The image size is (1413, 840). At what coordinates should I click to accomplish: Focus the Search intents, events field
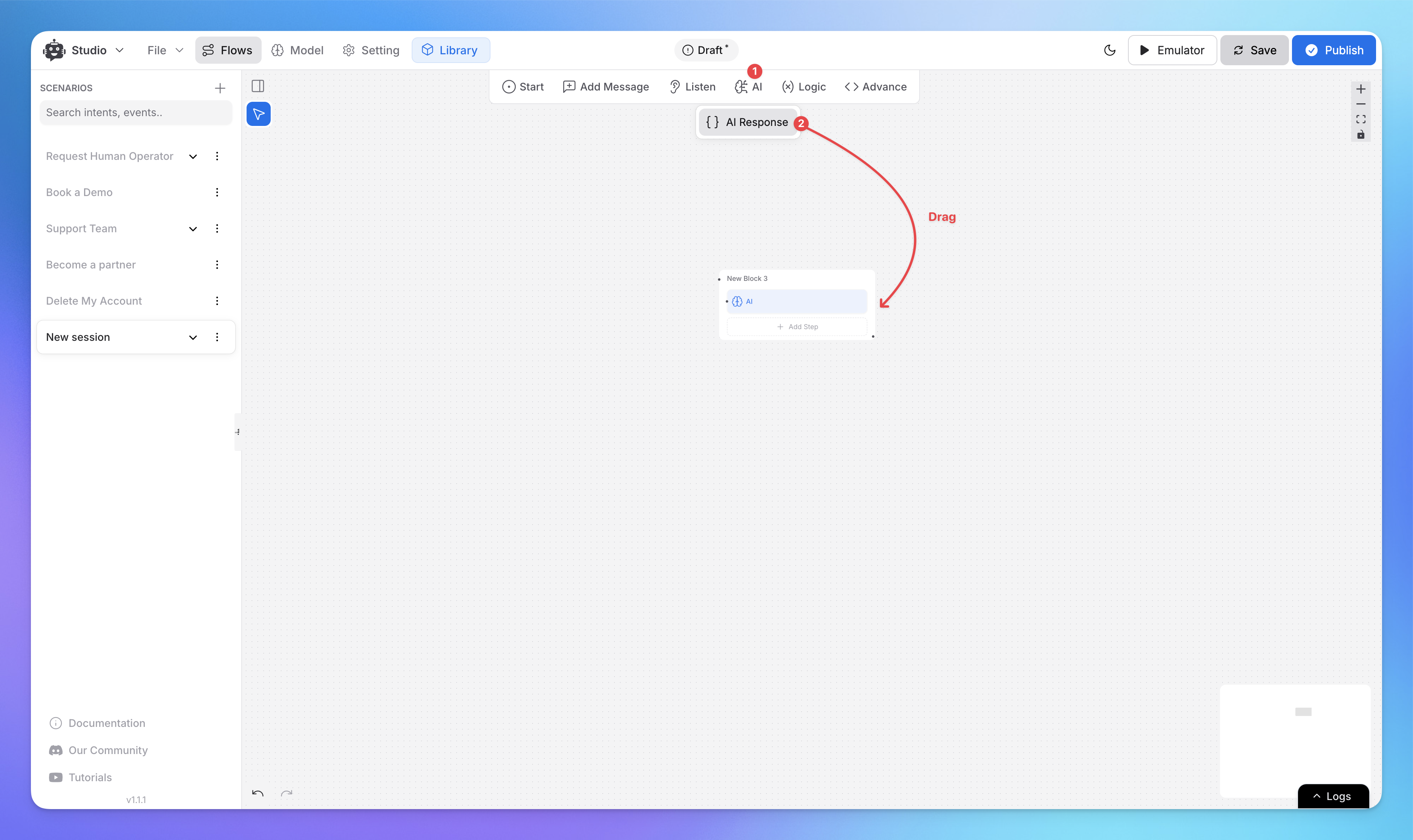click(x=136, y=112)
